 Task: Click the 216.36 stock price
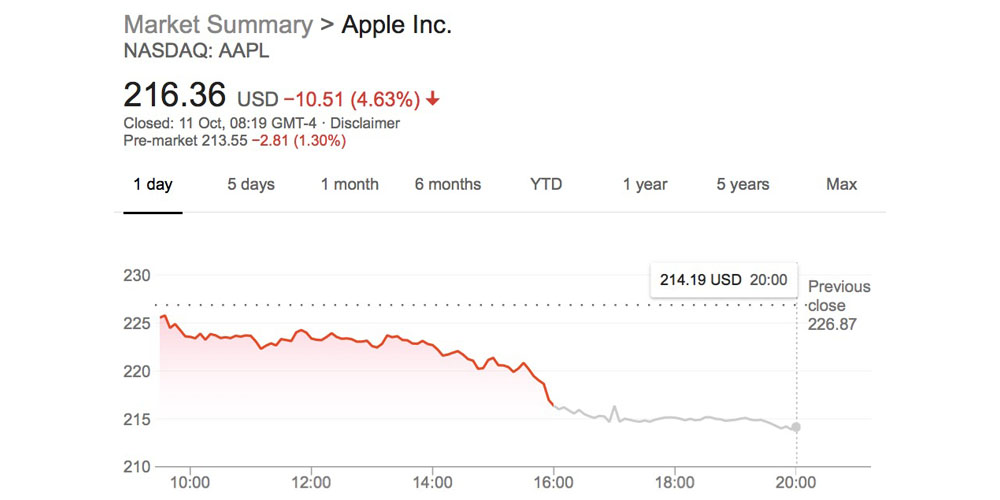tap(176, 96)
